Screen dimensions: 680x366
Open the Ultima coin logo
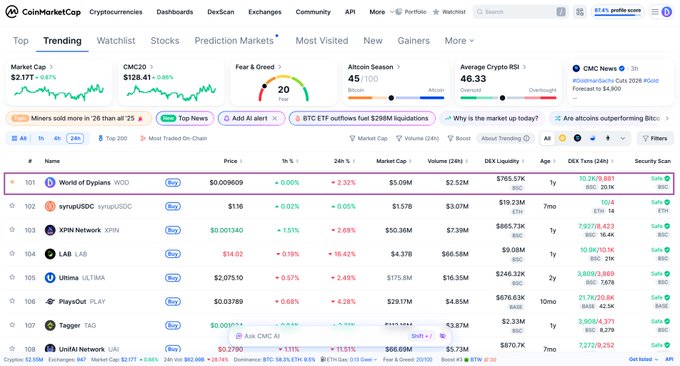click(50, 278)
